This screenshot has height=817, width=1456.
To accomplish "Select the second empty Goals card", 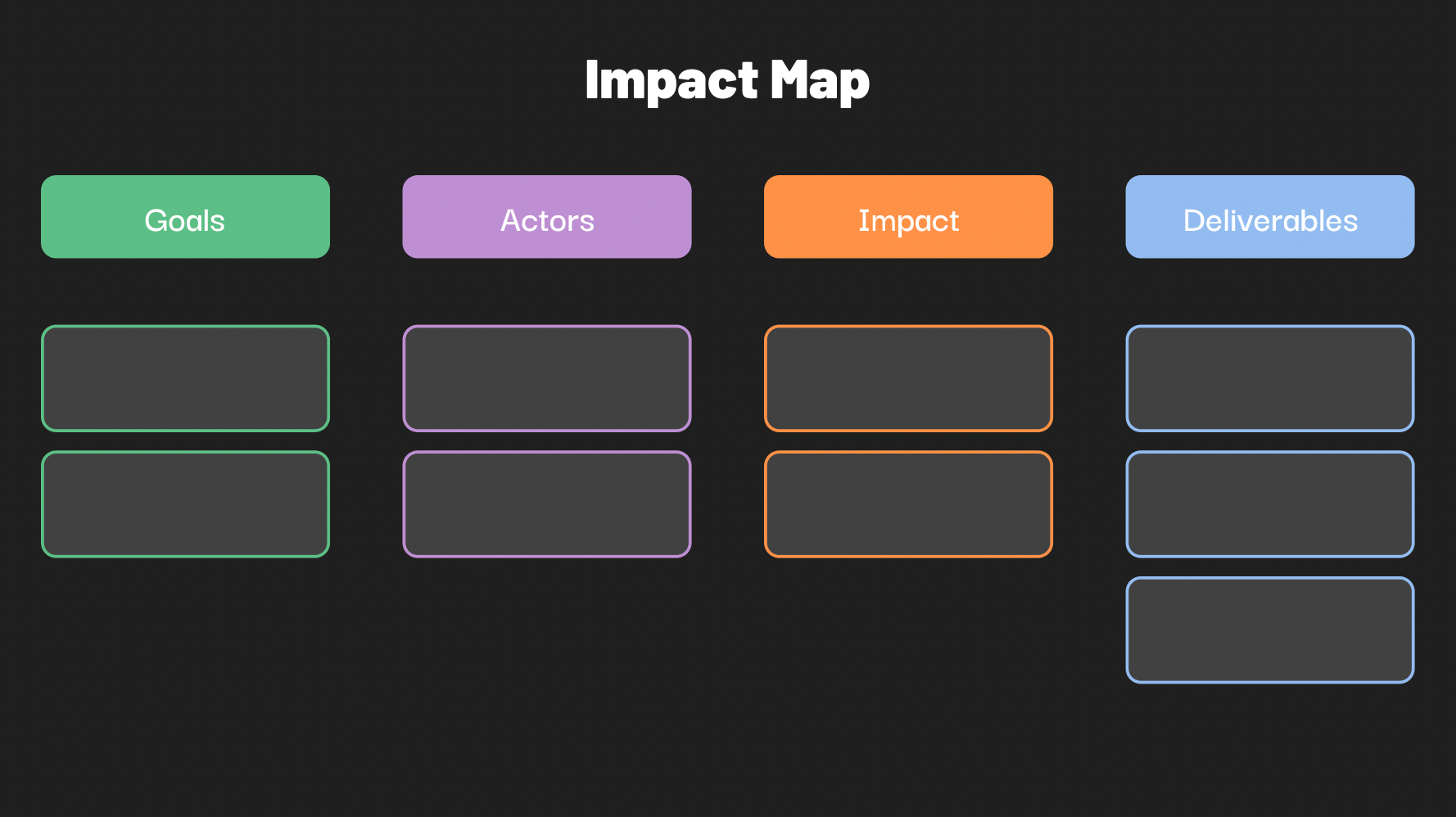I will (x=185, y=504).
